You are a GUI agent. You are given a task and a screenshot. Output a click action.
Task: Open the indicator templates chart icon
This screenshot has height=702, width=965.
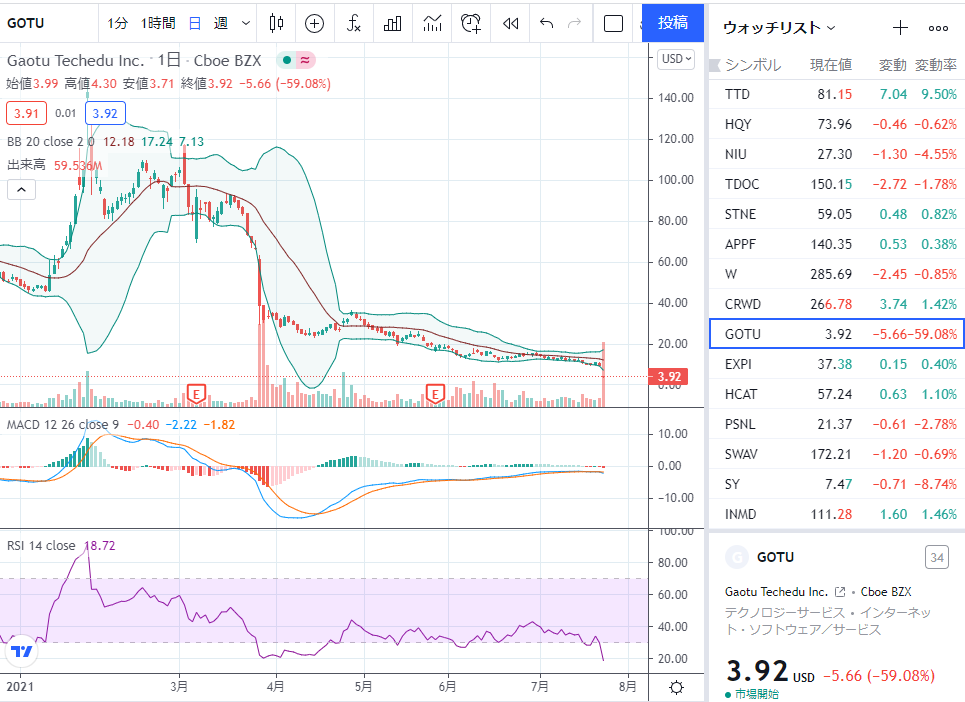[x=433, y=23]
